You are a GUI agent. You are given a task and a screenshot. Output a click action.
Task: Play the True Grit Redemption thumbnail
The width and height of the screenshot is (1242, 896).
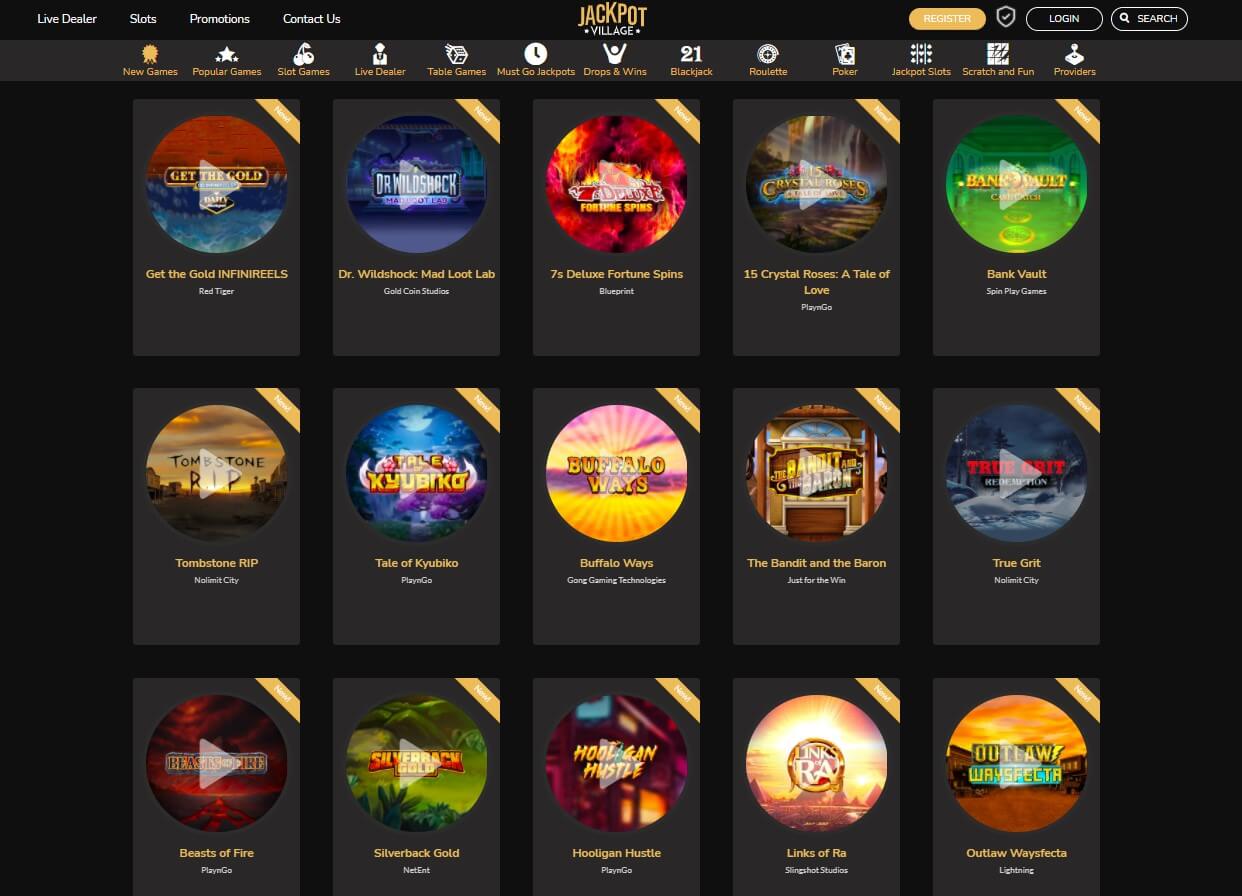click(x=1016, y=473)
